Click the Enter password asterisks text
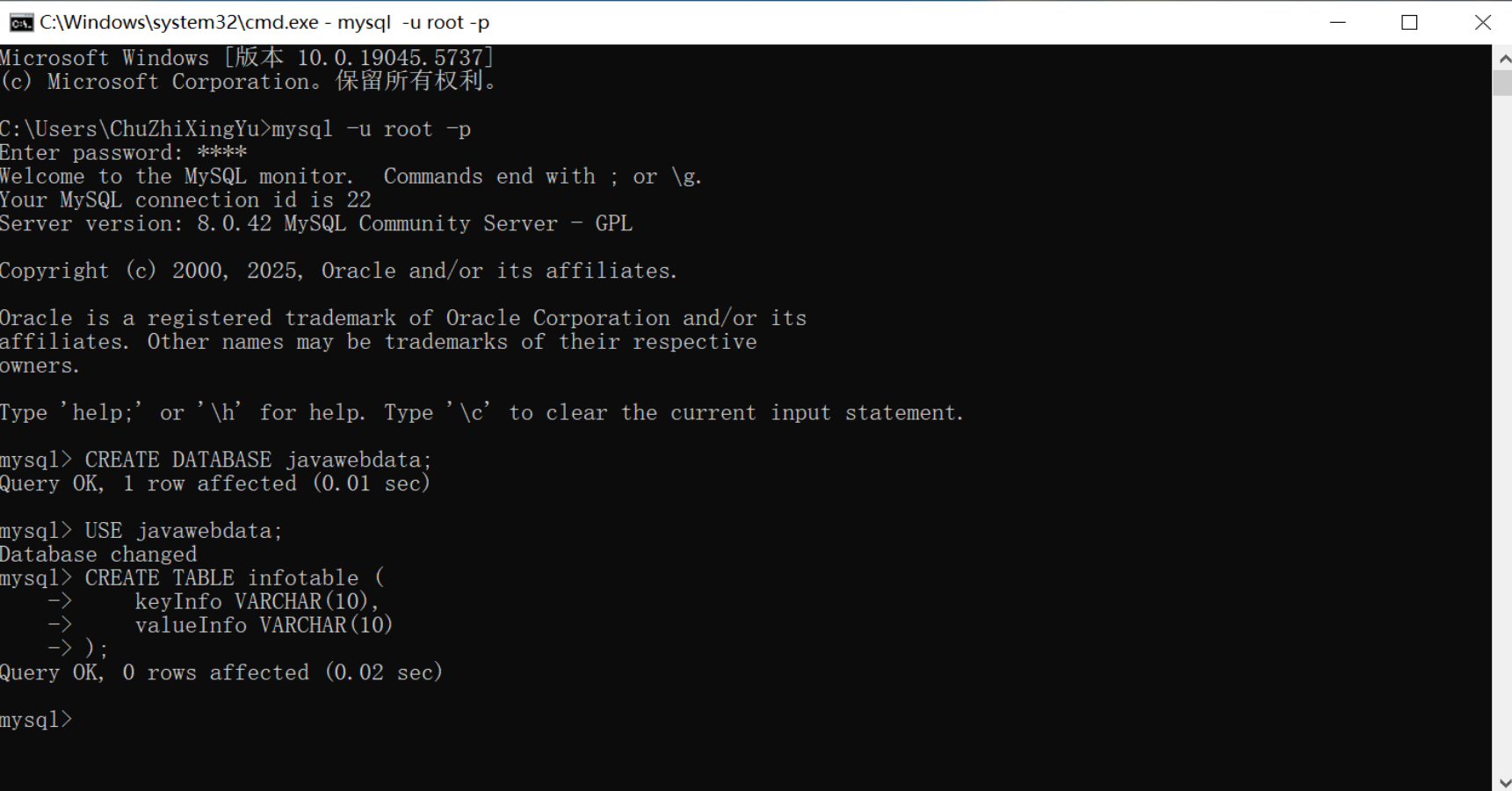The width and height of the screenshot is (1512, 791). pyautogui.click(x=220, y=152)
